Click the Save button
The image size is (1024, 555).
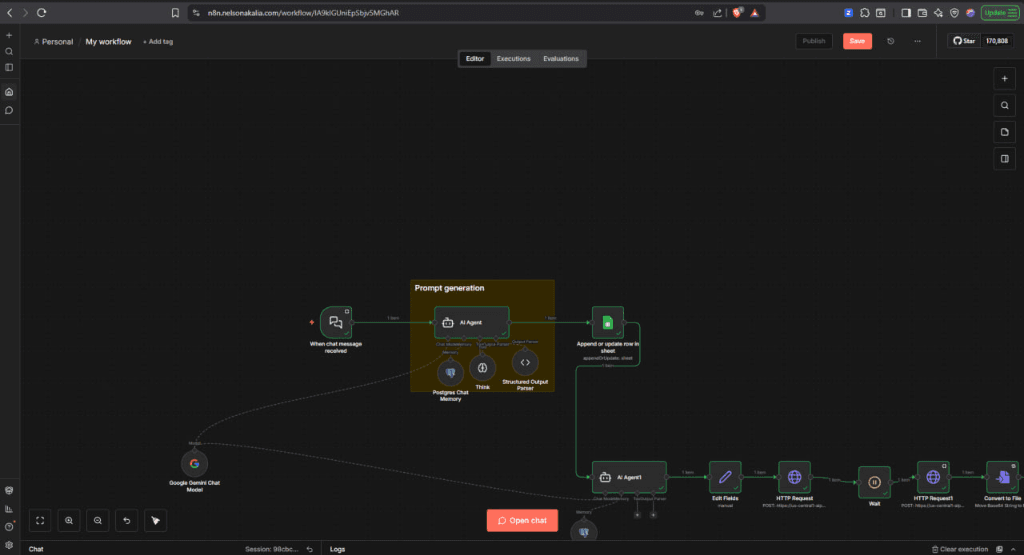click(x=857, y=41)
